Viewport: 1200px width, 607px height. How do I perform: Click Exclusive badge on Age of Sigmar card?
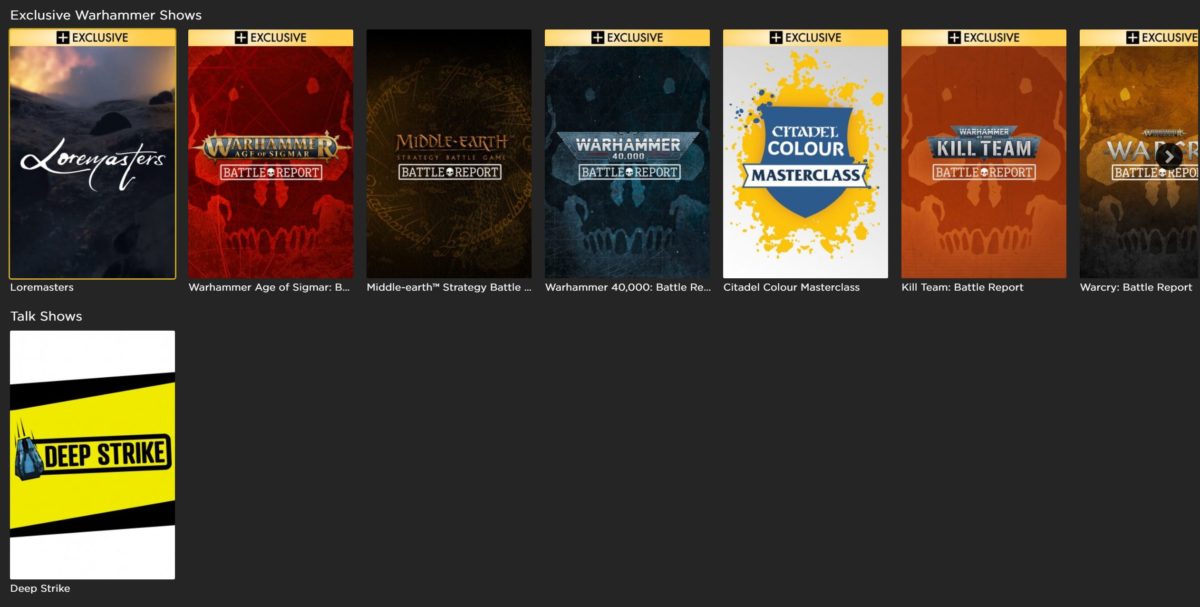pyautogui.click(x=270, y=37)
